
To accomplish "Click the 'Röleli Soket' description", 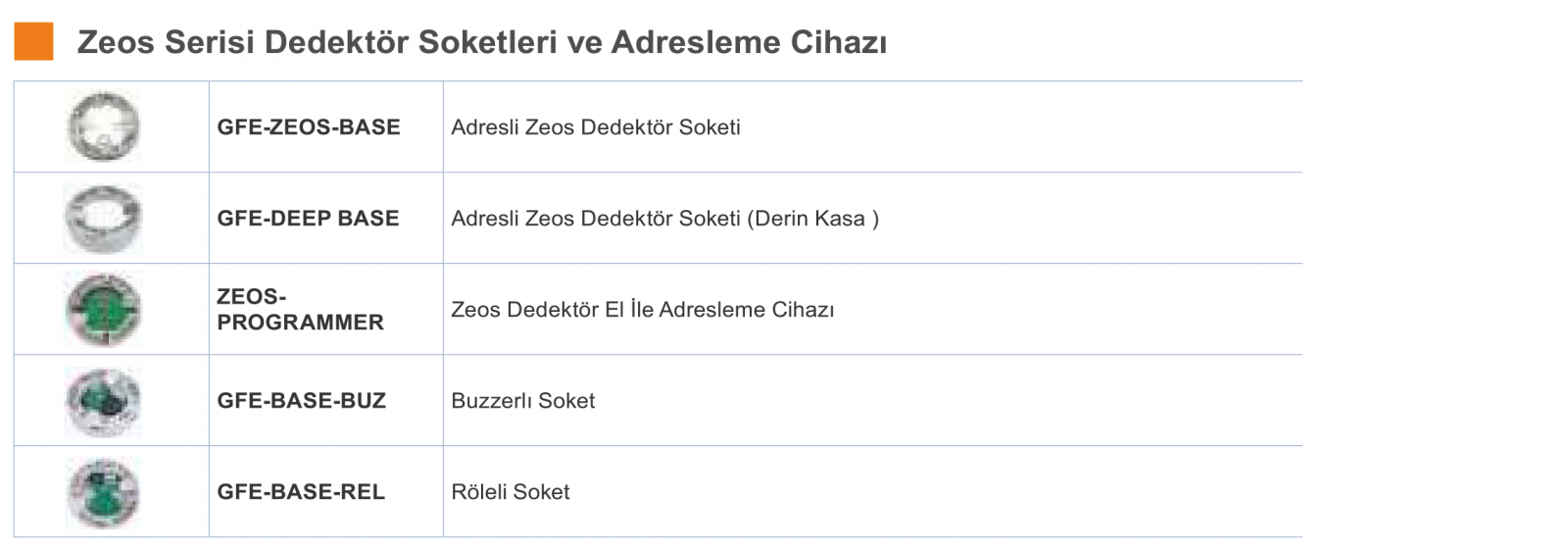I will click(511, 492).
